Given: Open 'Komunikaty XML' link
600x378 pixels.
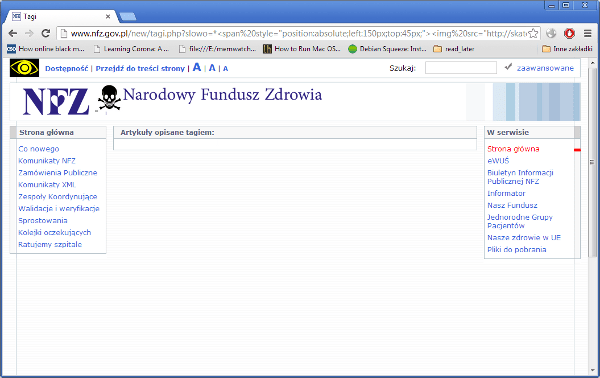Looking at the screenshot, I should point(47,184).
